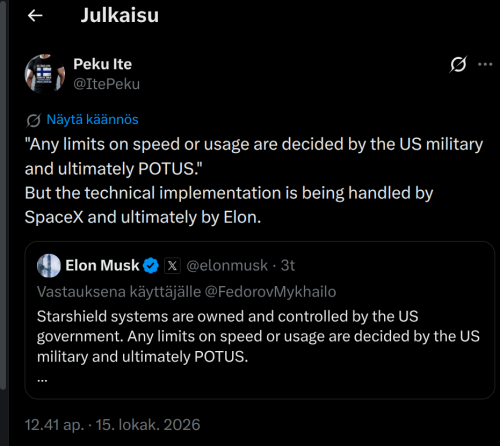Viewport: 500px width, 446px height.
Task: Go back with the left arrow
Action: [x=35, y=15]
